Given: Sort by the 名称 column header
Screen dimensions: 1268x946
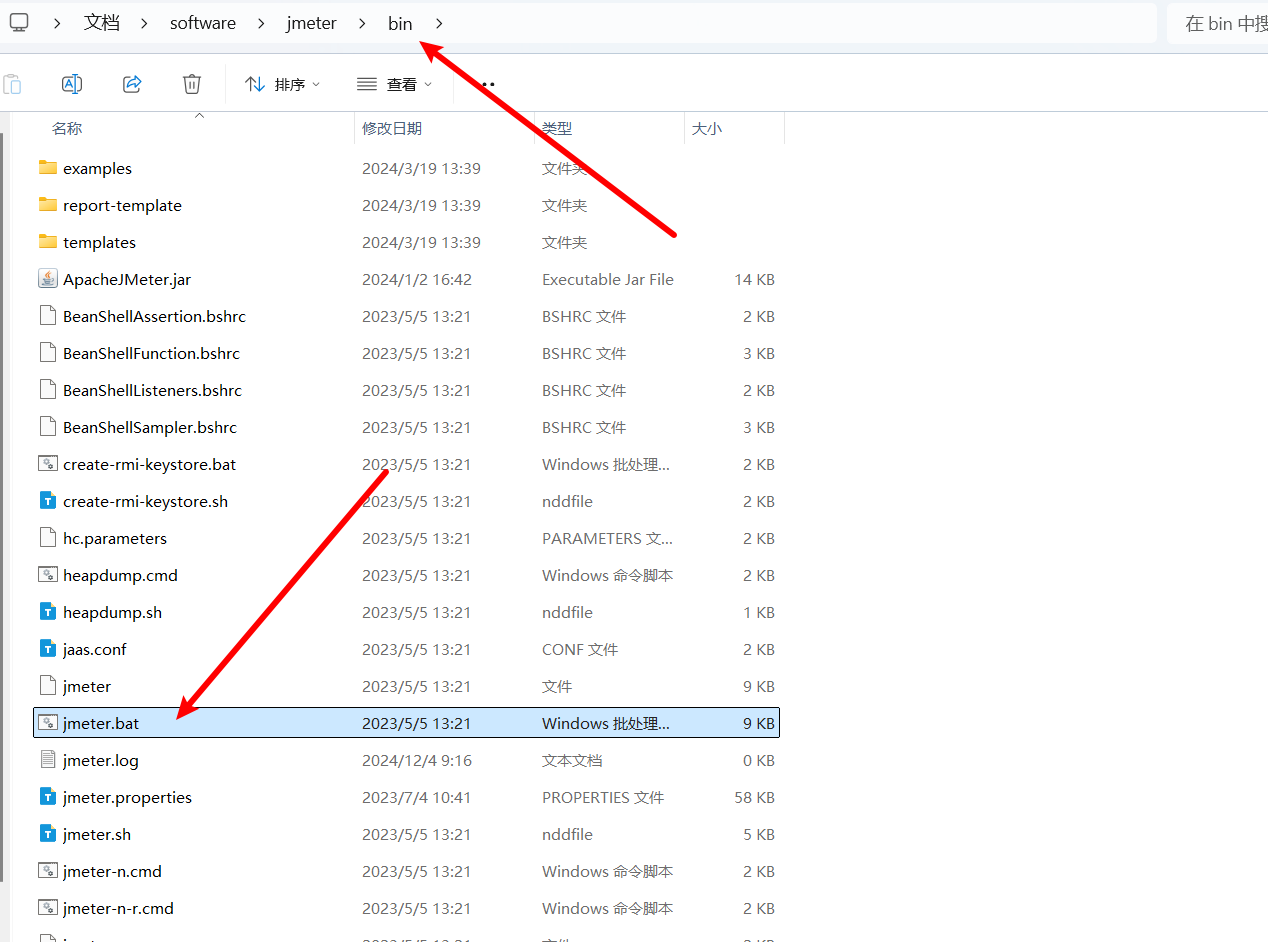Looking at the screenshot, I should coord(67,128).
